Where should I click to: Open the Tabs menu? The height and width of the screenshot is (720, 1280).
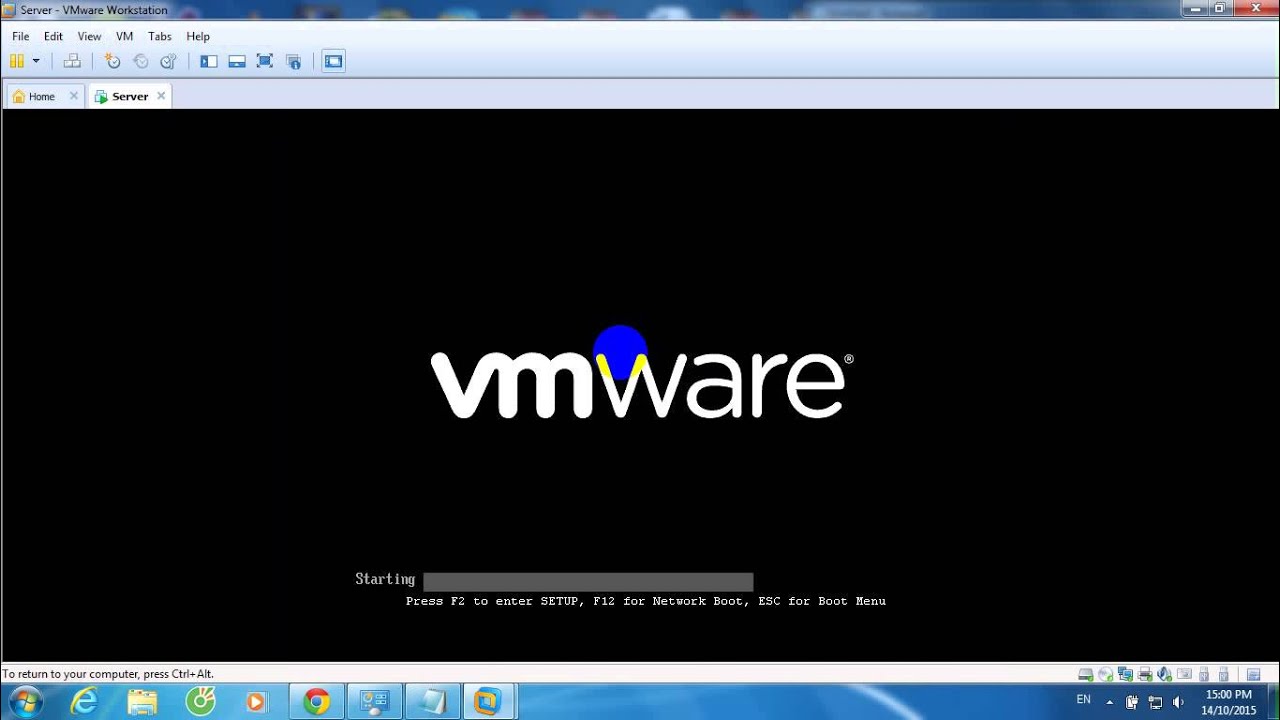160,36
